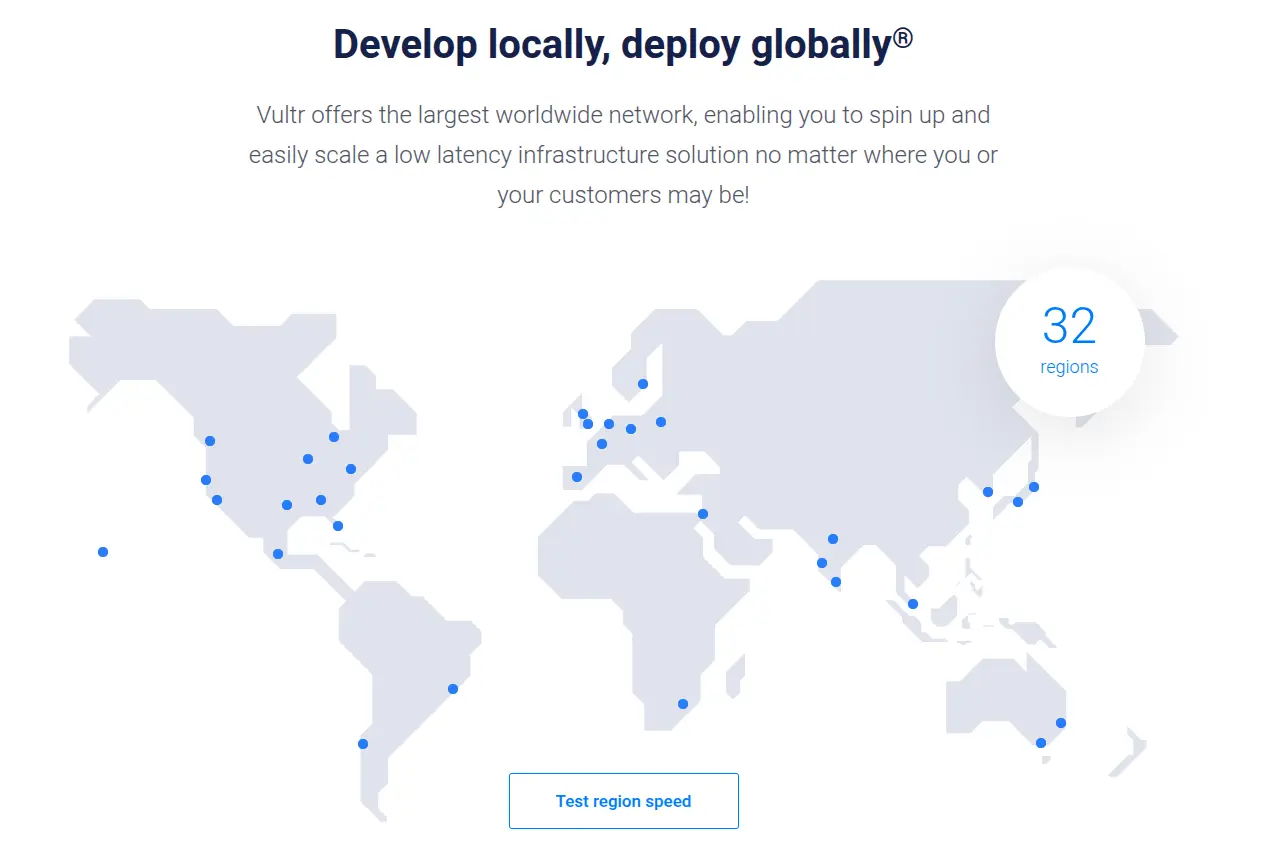Click the 32 regions circle badge
1262x867 pixels.
pyautogui.click(x=1069, y=340)
